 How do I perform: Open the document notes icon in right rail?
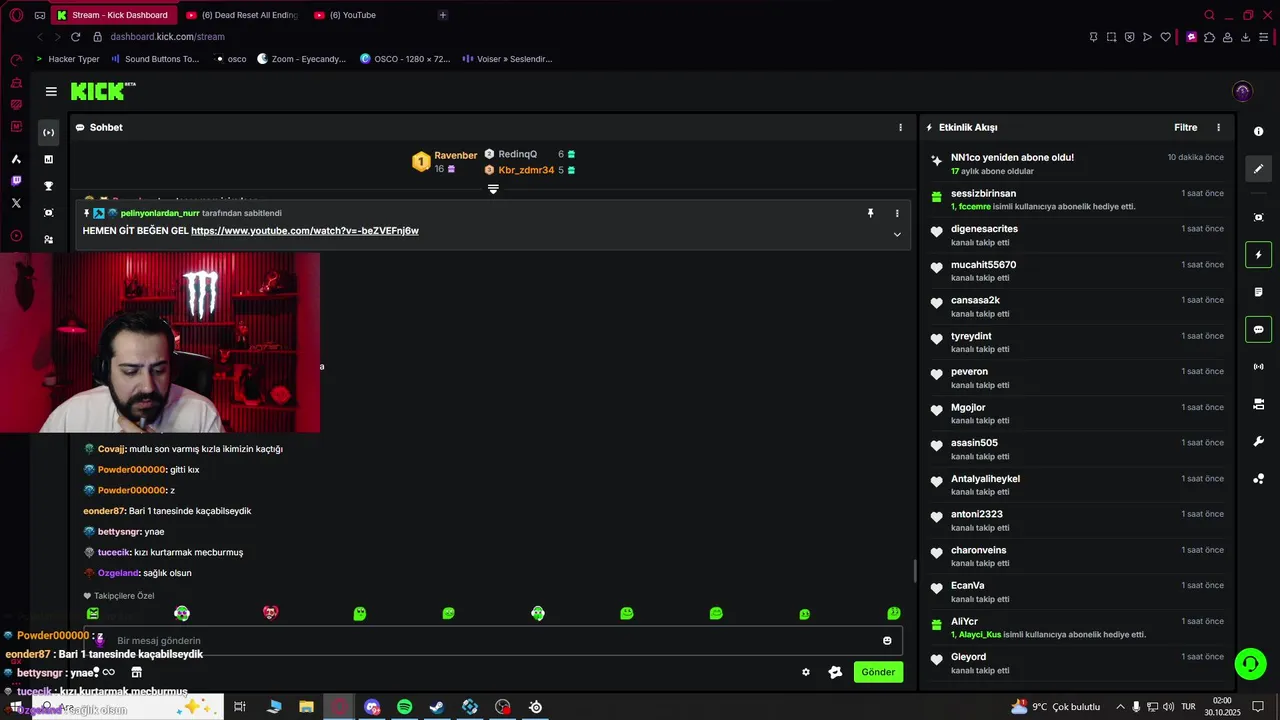point(1258,292)
